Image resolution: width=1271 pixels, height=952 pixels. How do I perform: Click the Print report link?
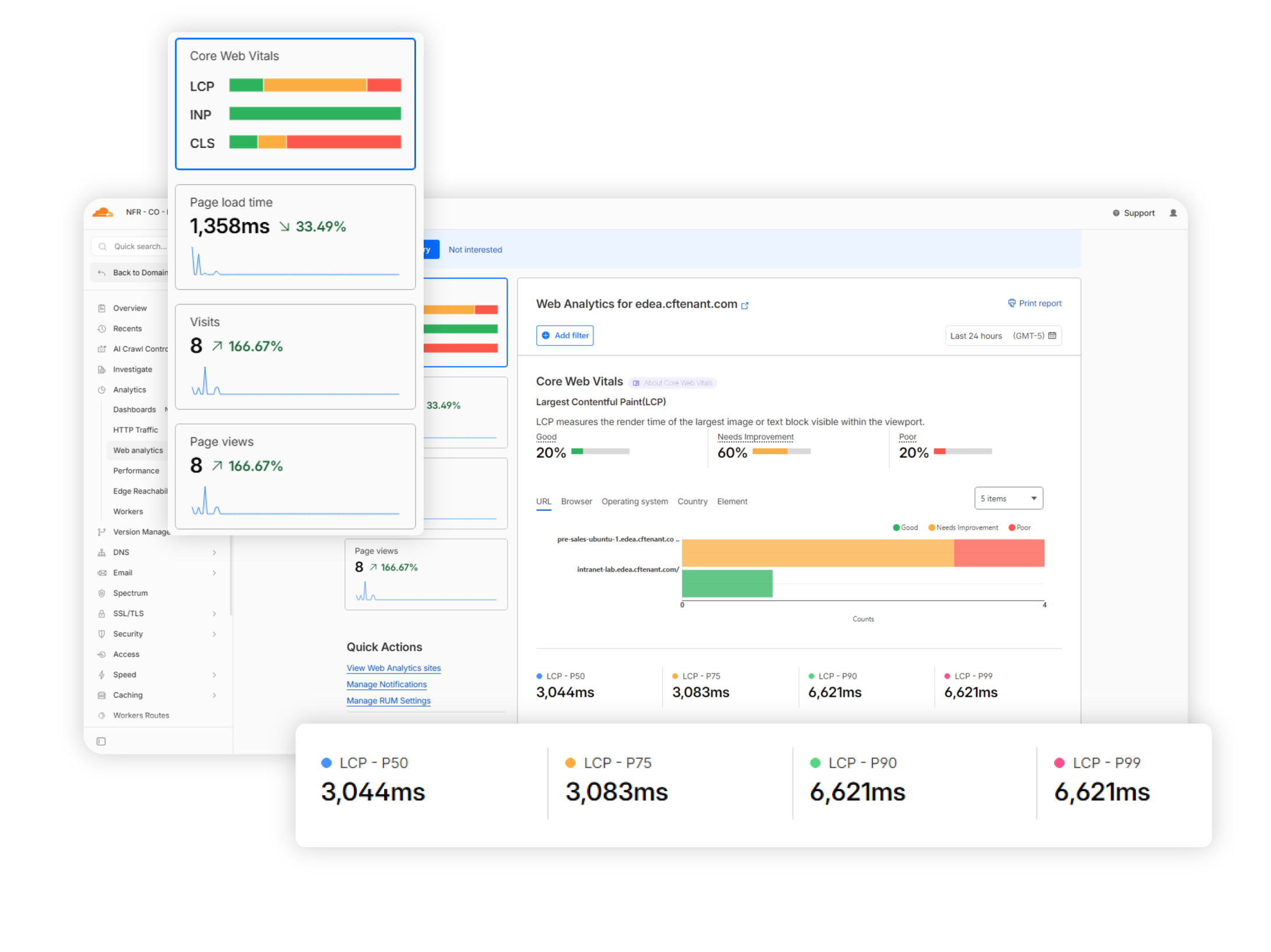[x=1034, y=303]
